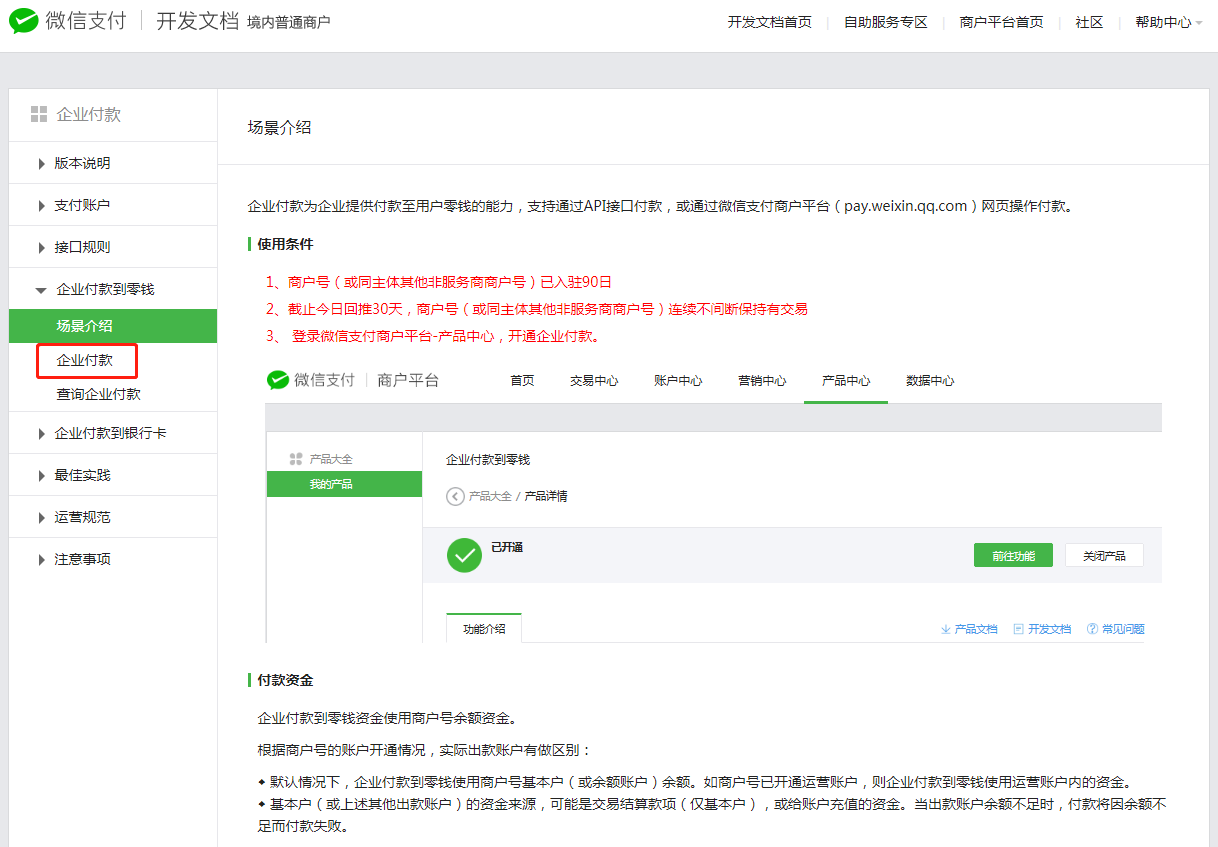Expand the 支付账户 sidebar section

[113, 205]
